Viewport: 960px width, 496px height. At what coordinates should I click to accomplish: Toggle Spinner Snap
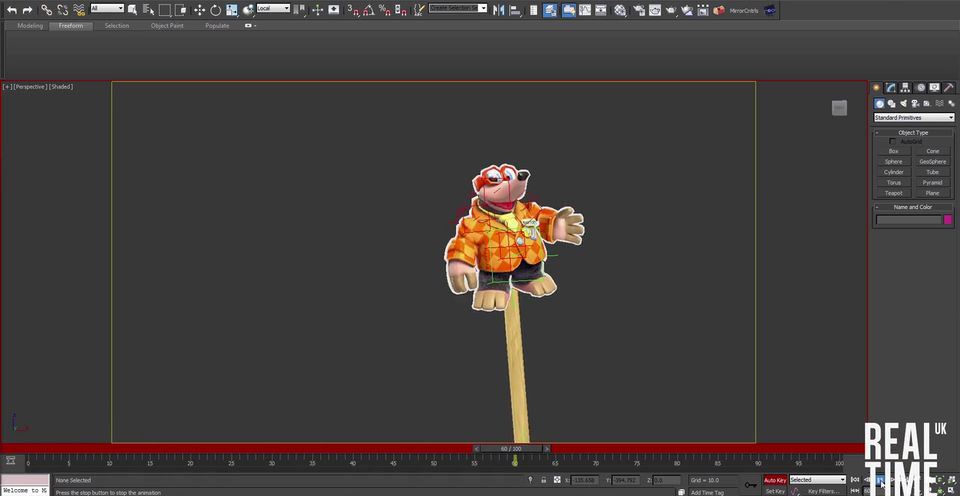coord(401,10)
